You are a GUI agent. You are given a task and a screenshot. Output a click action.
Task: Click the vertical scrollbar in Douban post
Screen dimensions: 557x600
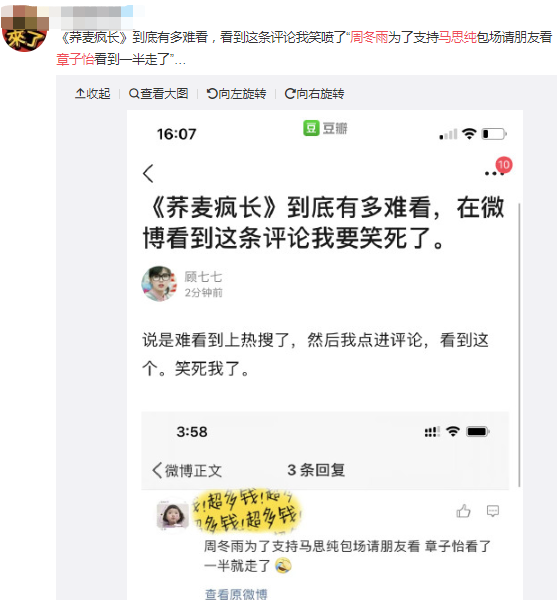[519, 344]
